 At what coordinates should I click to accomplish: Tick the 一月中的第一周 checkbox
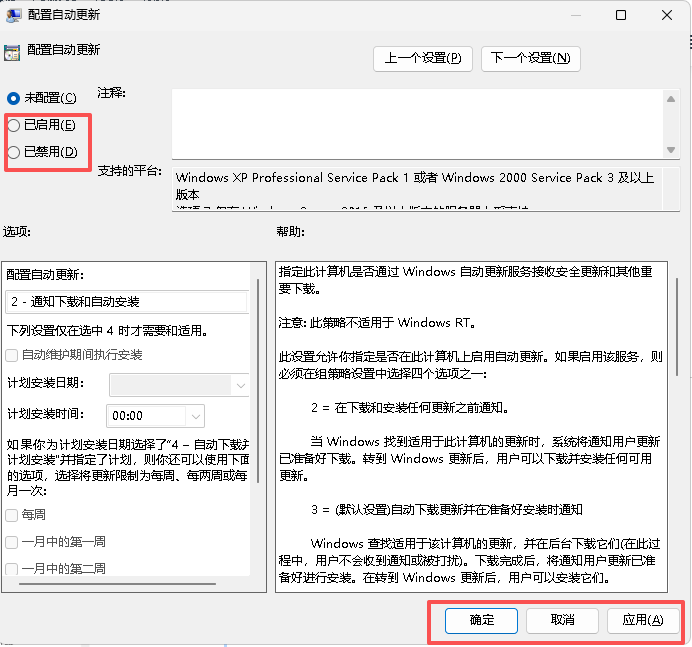click(x=12, y=542)
